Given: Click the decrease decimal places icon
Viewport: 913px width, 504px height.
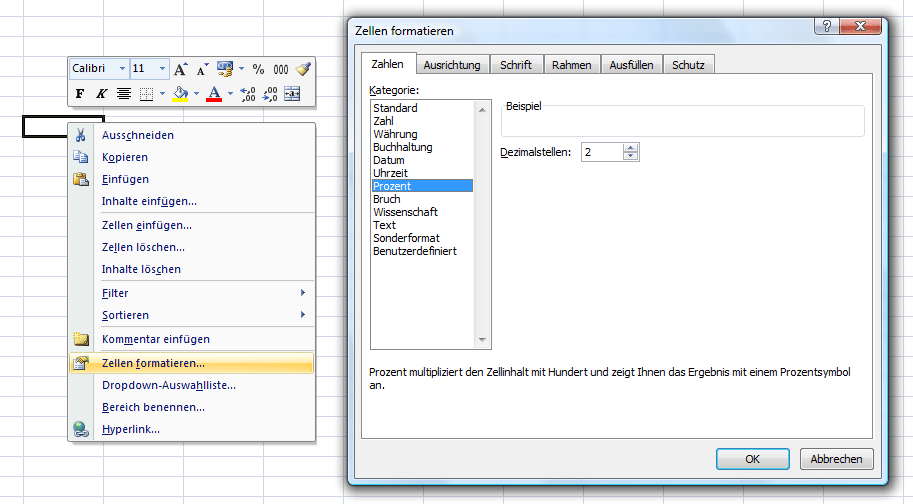Looking at the screenshot, I should [270, 94].
